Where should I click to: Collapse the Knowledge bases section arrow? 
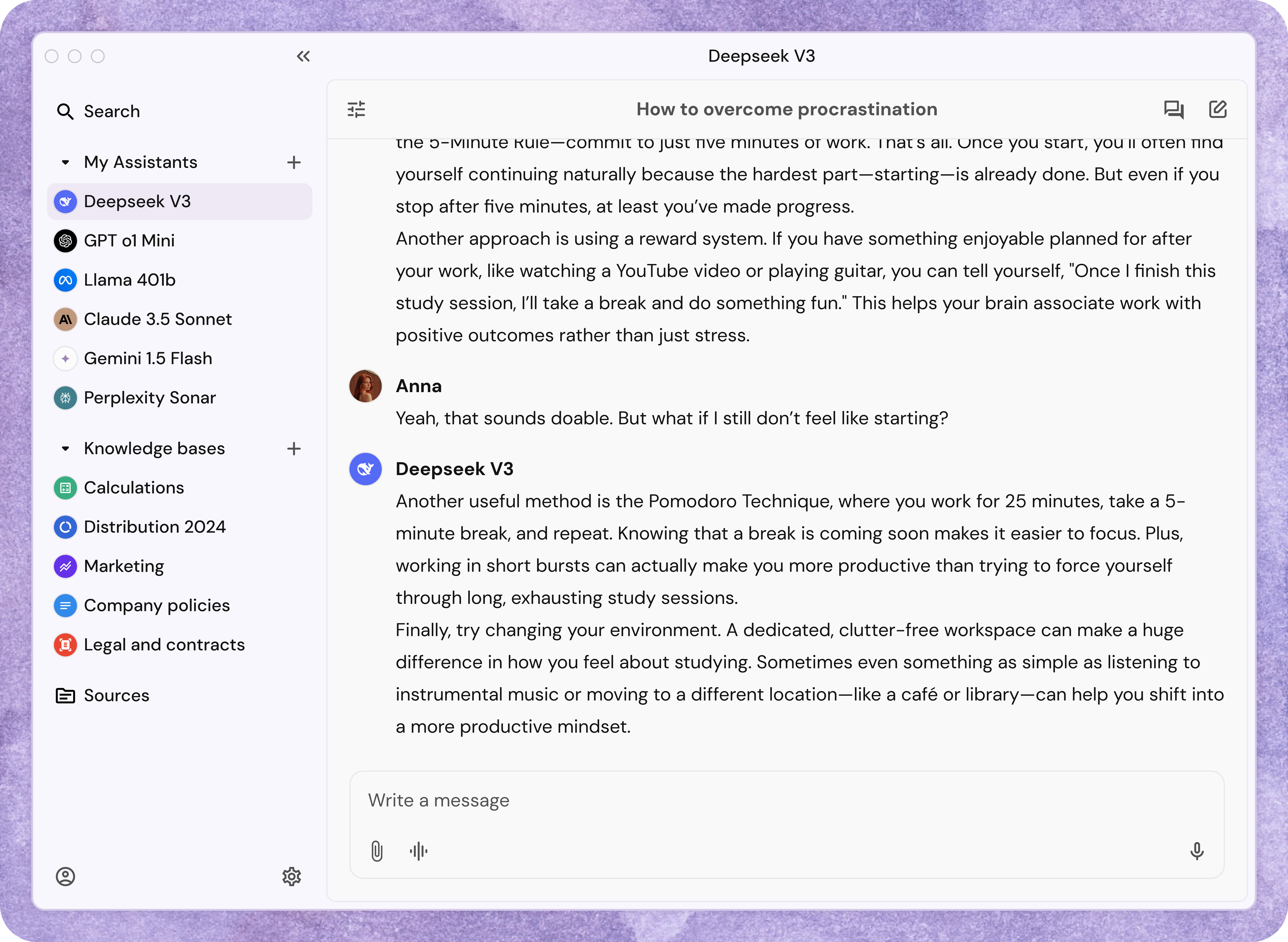point(66,449)
